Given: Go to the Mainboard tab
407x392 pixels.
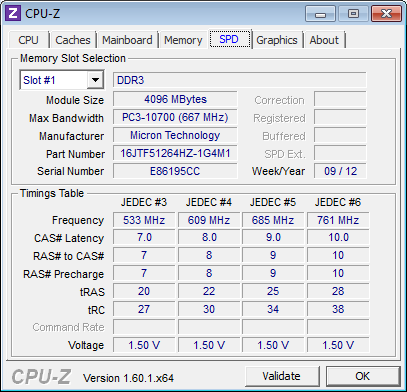Looking at the screenshot, I should pos(127,40).
